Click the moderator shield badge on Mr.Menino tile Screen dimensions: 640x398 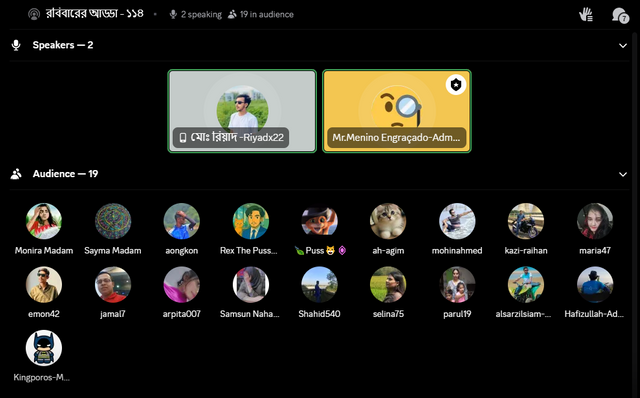coord(456,84)
